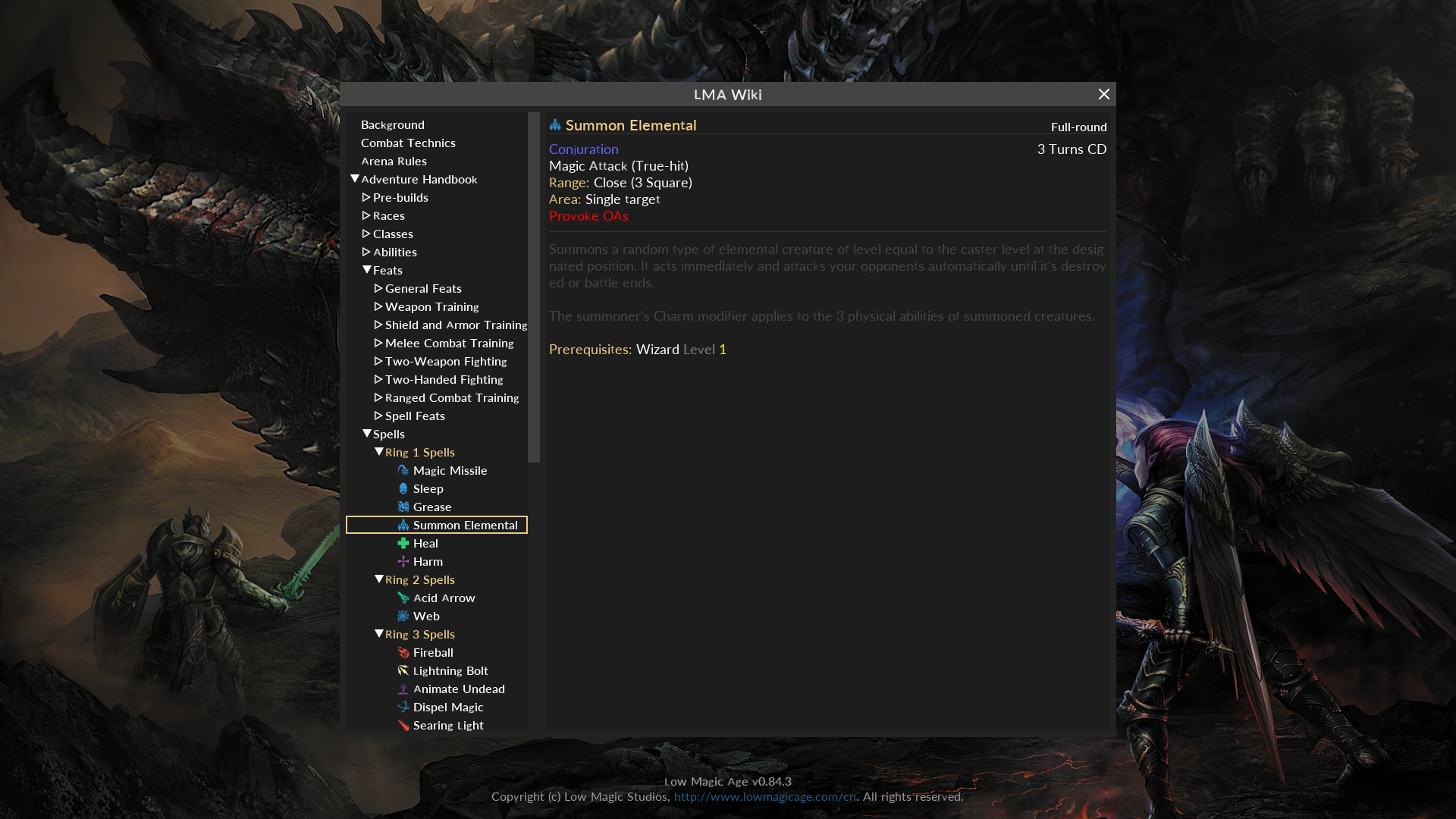The width and height of the screenshot is (1456, 819).
Task: Click the Sleep spell icon
Action: click(x=403, y=488)
